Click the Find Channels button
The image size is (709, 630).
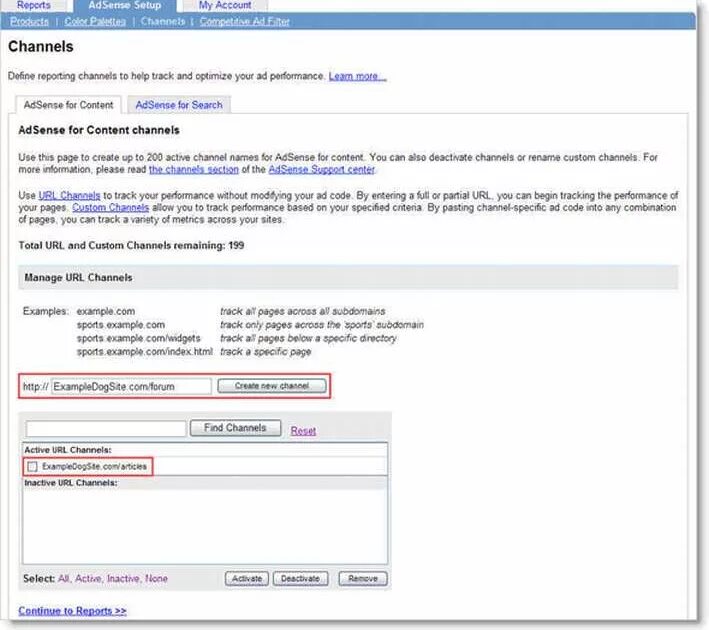pos(235,428)
